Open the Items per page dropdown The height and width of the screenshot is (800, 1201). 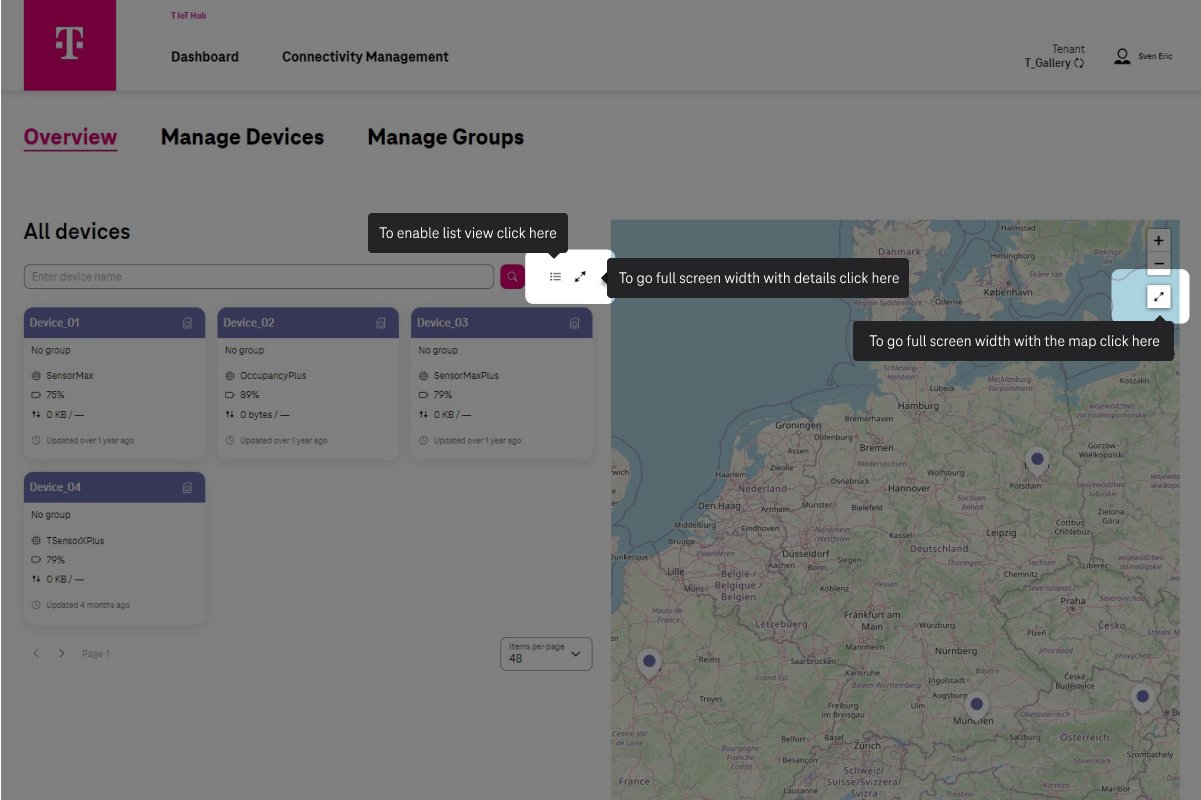[x=546, y=654]
